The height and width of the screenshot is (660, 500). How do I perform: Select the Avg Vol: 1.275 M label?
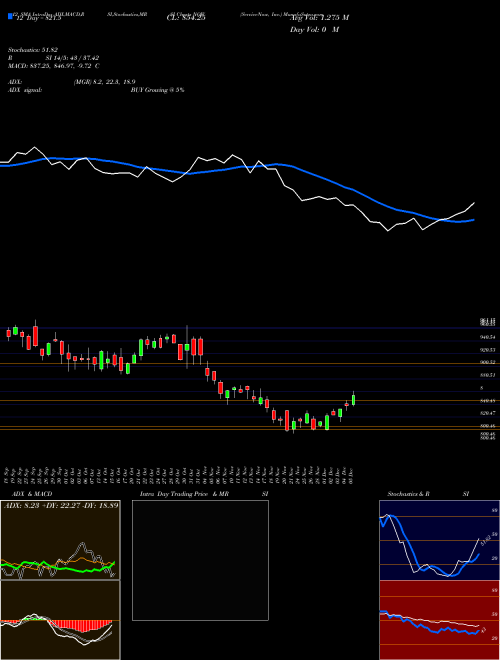[x=319, y=18]
